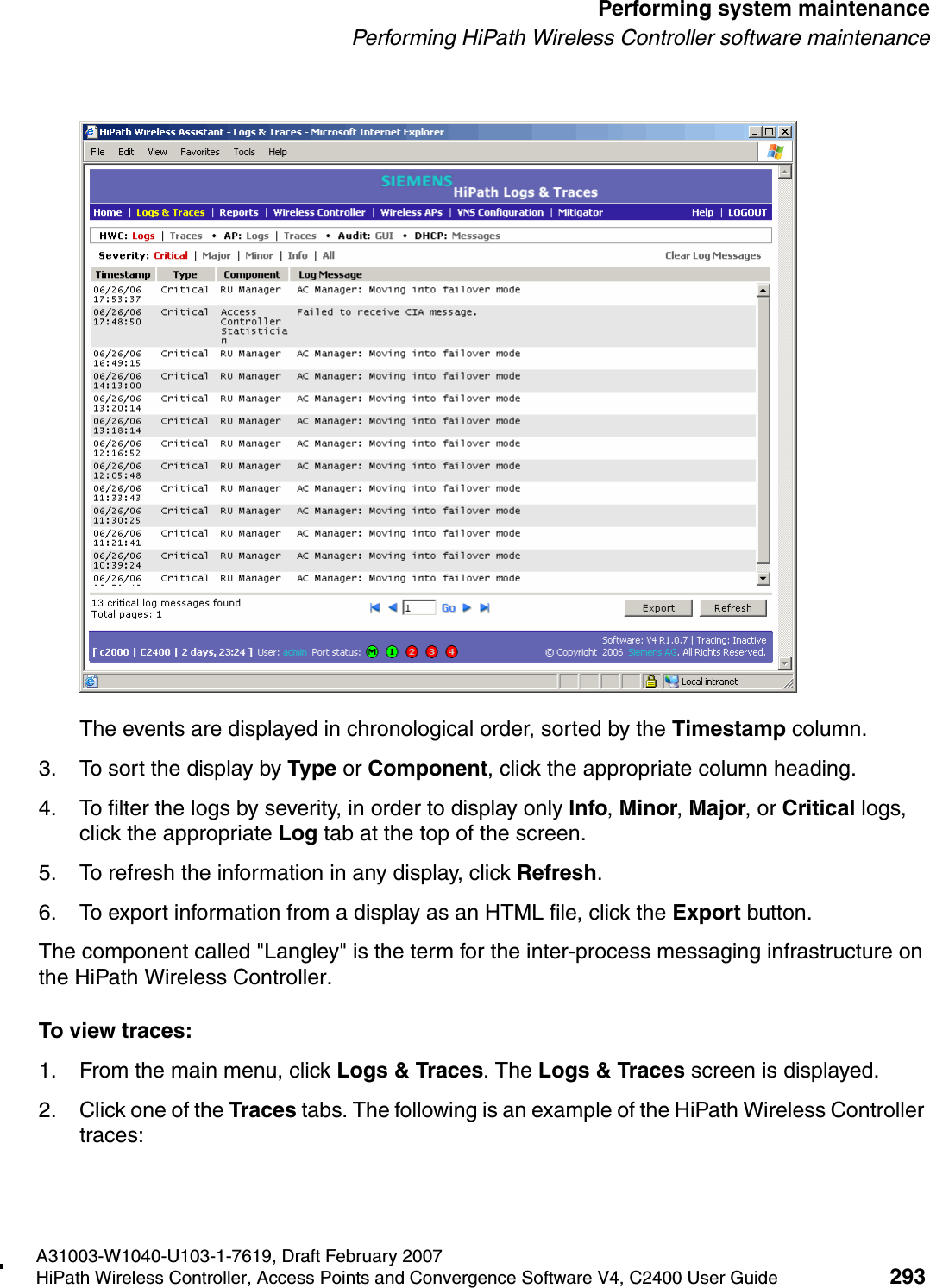The width and height of the screenshot is (930, 1288).
Task: Sort logs by the Component column
Action: coord(253,273)
